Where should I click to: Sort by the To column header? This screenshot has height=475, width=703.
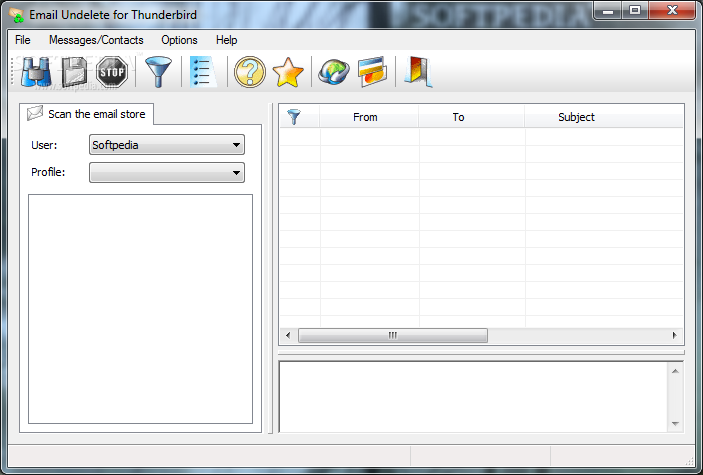[471, 117]
